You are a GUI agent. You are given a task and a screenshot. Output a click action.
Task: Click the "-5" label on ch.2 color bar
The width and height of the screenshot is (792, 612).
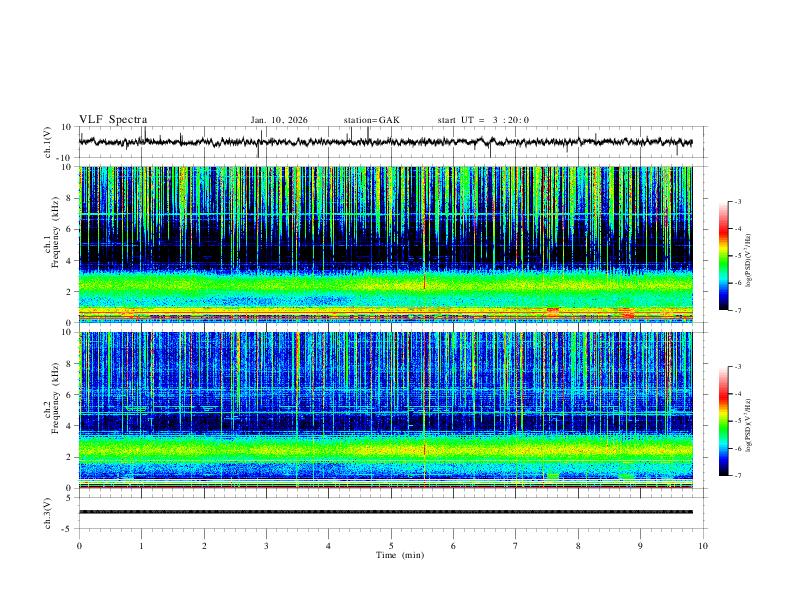coord(737,421)
